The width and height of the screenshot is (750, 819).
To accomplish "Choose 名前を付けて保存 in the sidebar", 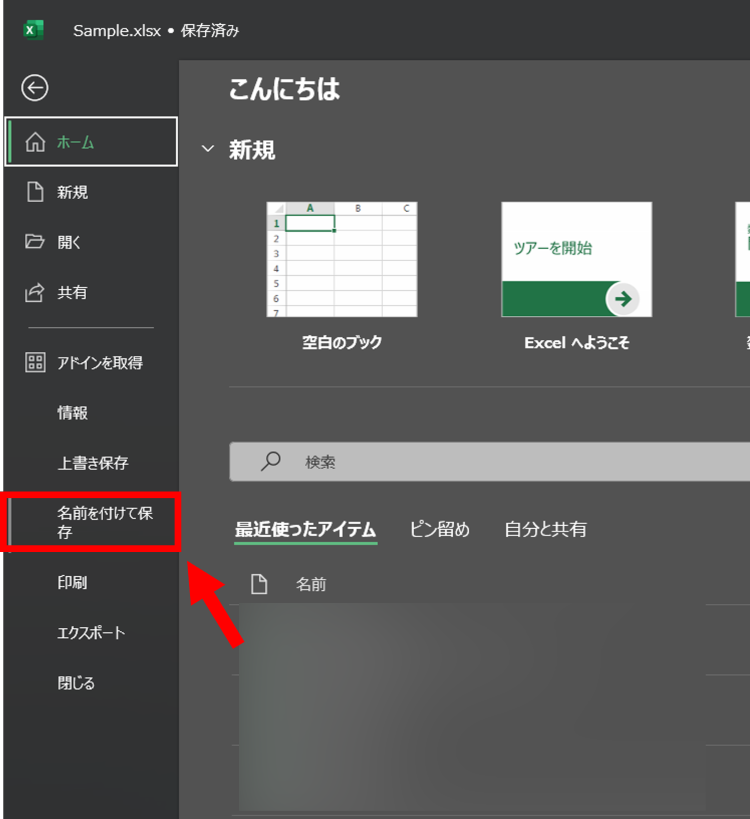I will click(91, 522).
